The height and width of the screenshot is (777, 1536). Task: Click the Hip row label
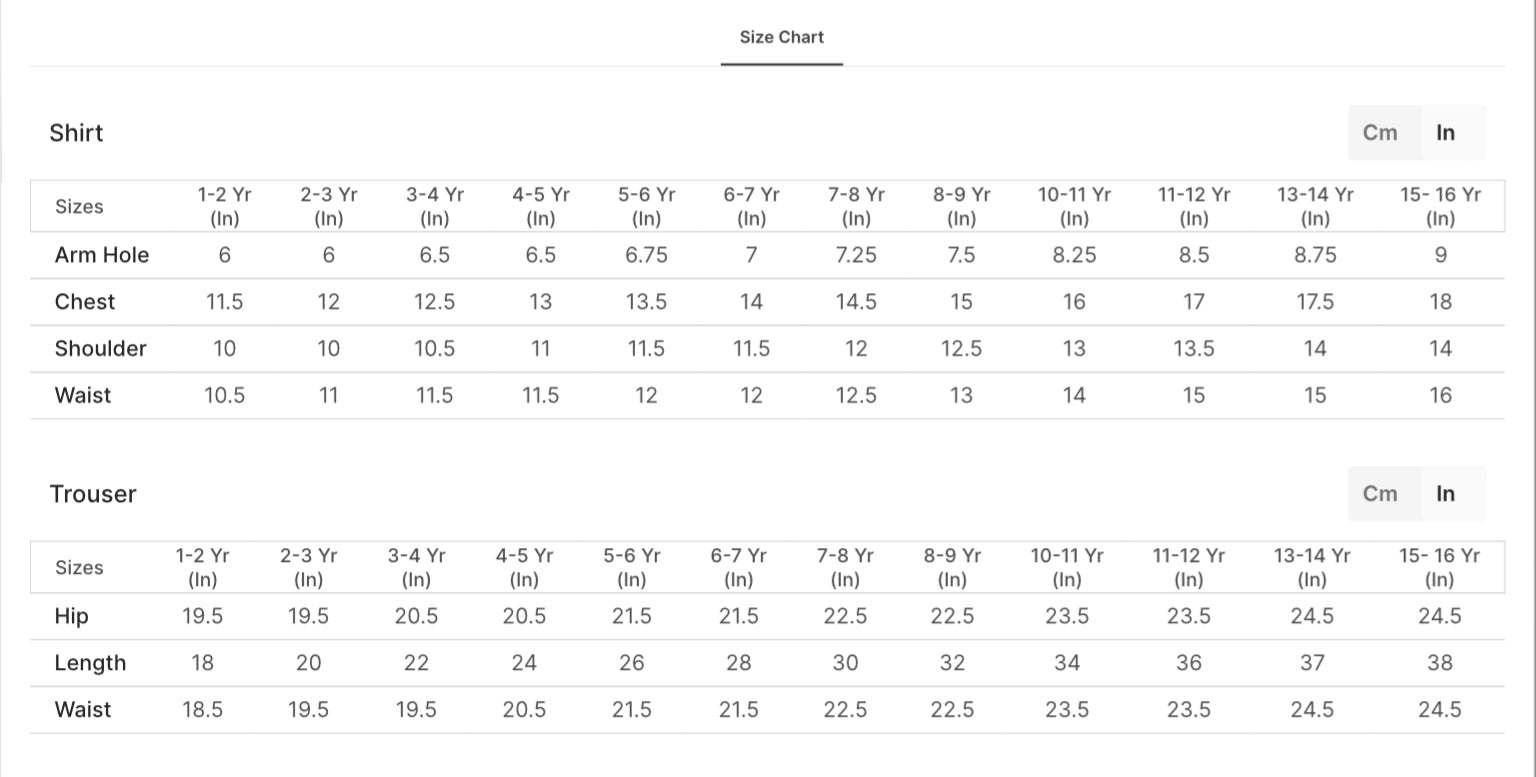pos(72,616)
